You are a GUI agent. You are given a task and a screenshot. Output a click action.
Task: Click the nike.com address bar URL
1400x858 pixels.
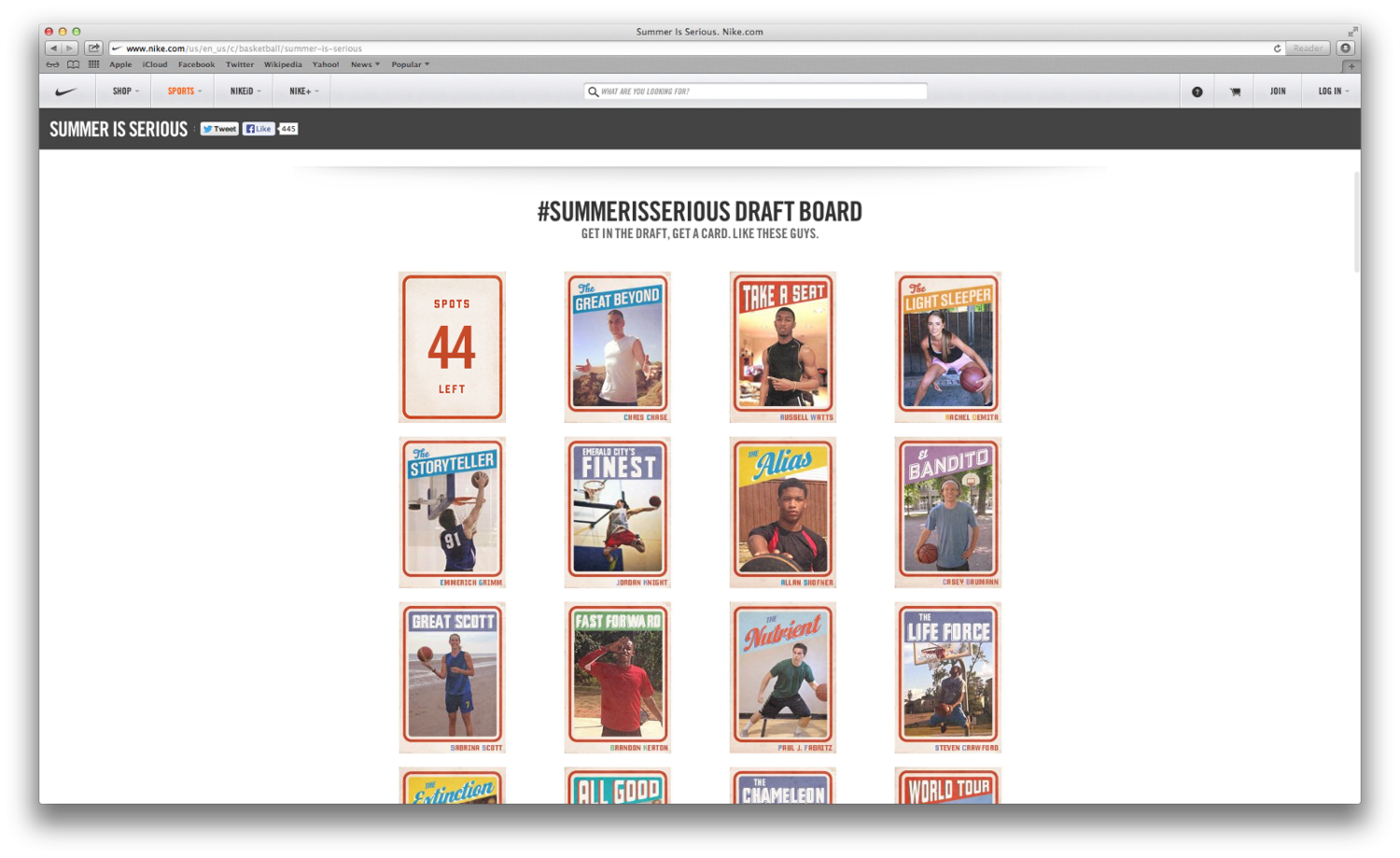(244, 49)
